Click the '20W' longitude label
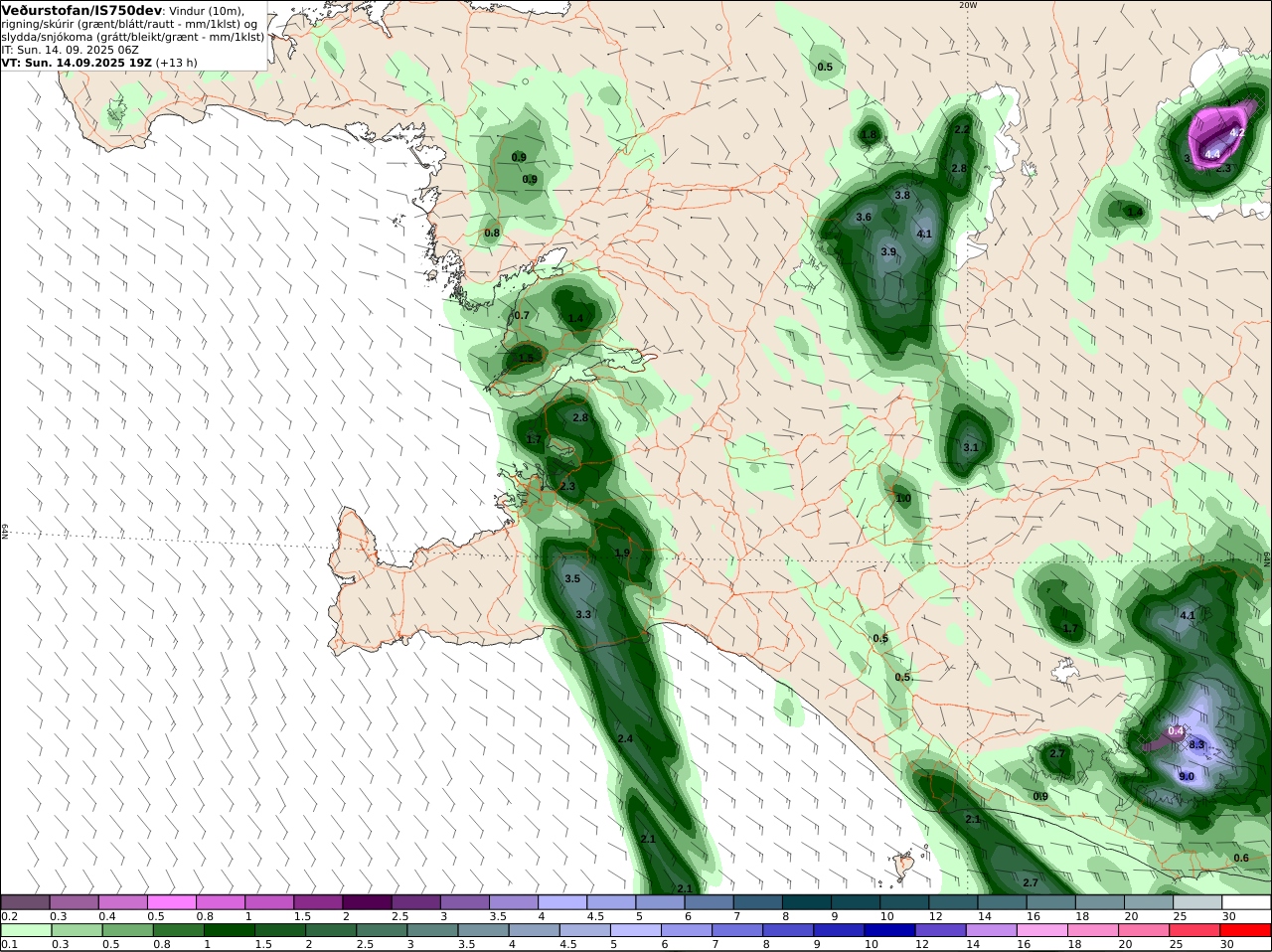This screenshot has height=952, width=1272. tap(968, 5)
